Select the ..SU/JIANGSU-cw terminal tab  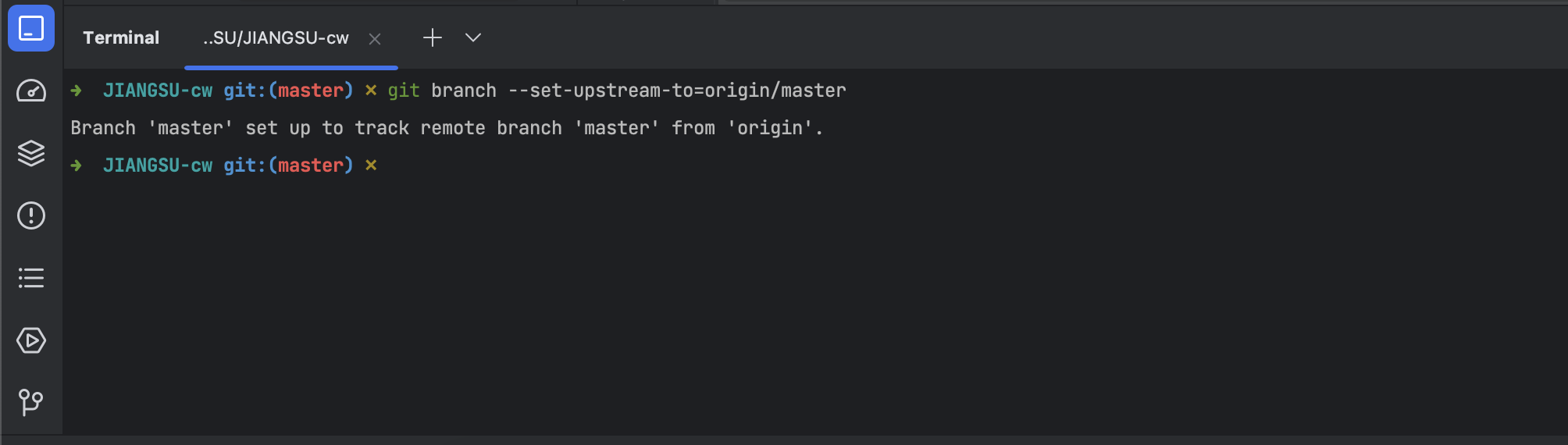pos(276,38)
